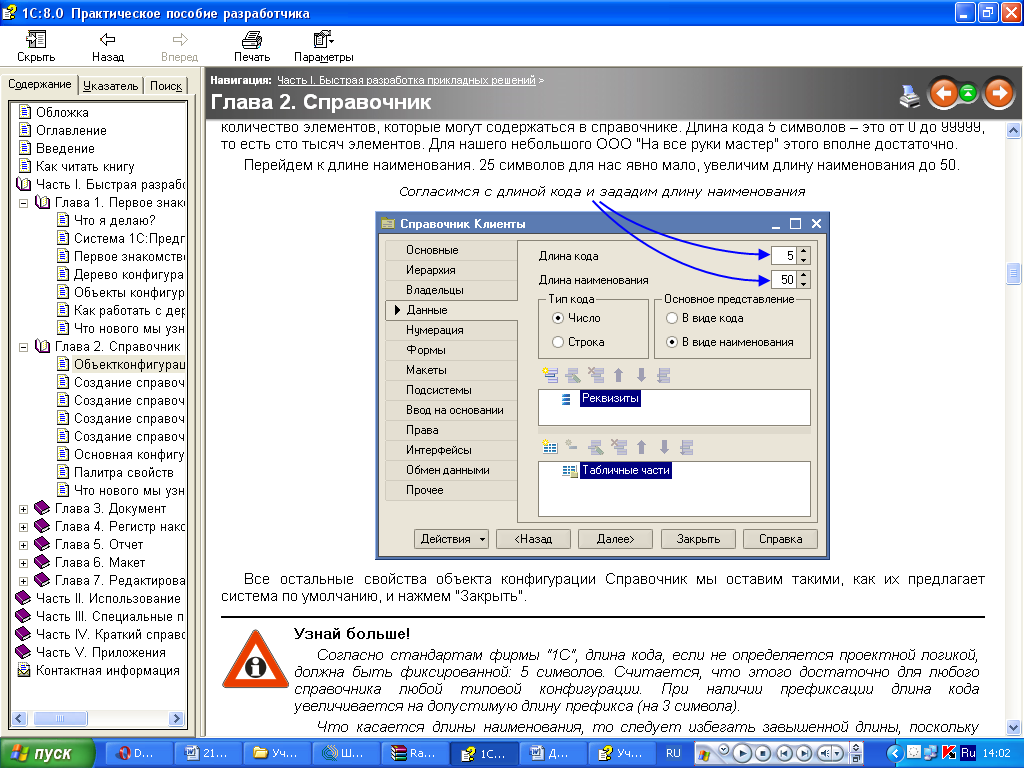
Task: Choose the В виде кода radio option
Action: [672, 318]
